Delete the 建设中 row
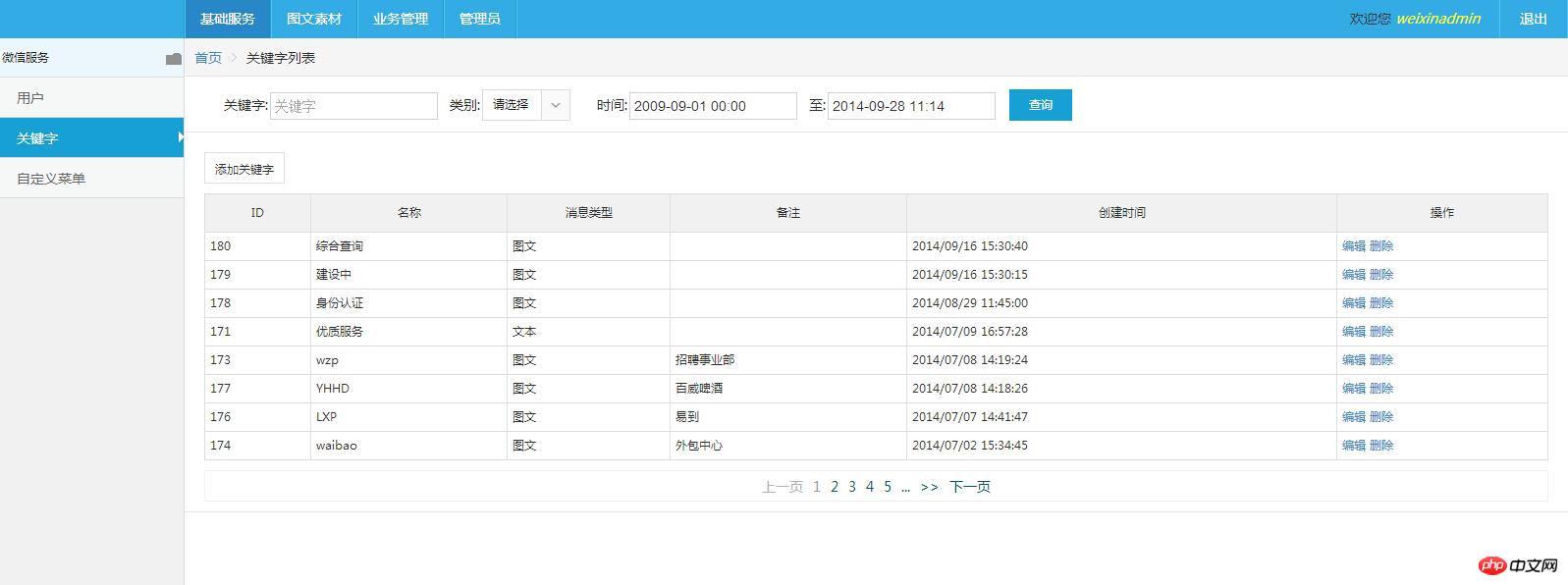This screenshot has height=585, width=1568. pos(1381,275)
